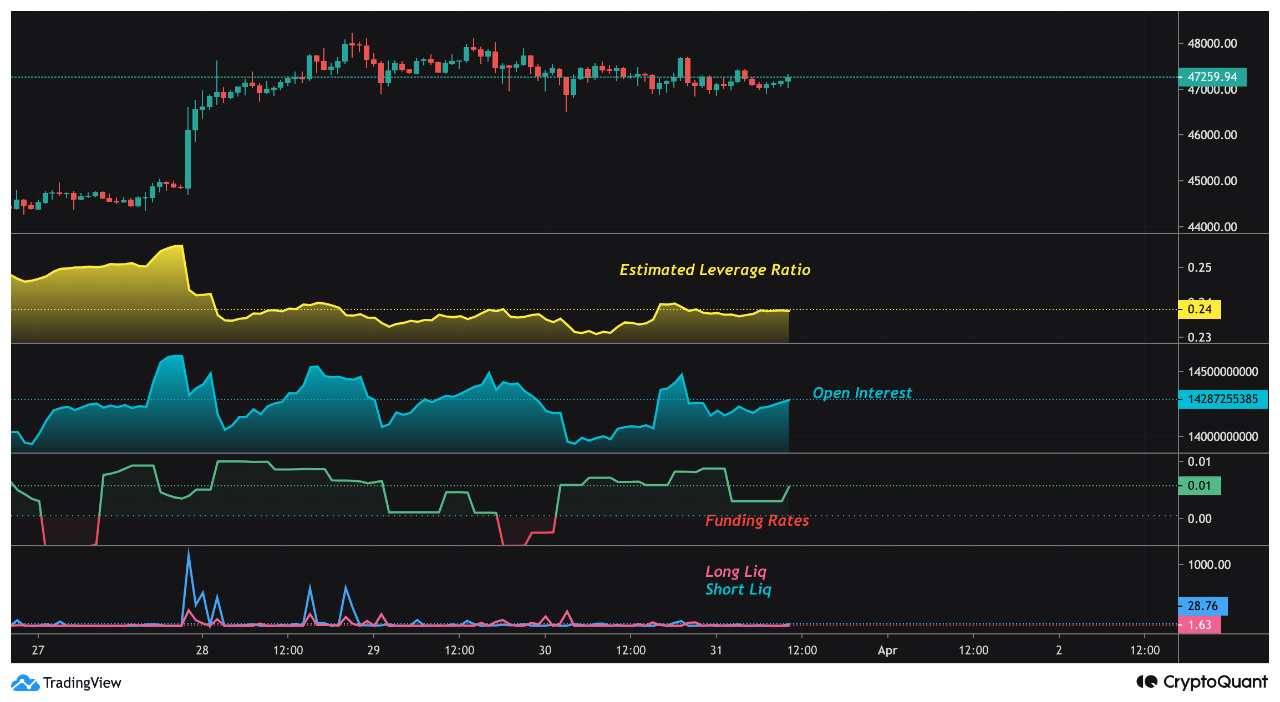1280x702 pixels.
Task: Click the 46000.00 price axis label
Action: 1213,135
